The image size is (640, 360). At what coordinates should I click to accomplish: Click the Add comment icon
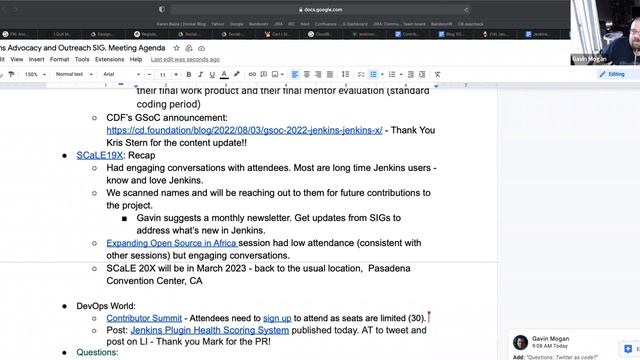pyautogui.click(x=264, y=74)
